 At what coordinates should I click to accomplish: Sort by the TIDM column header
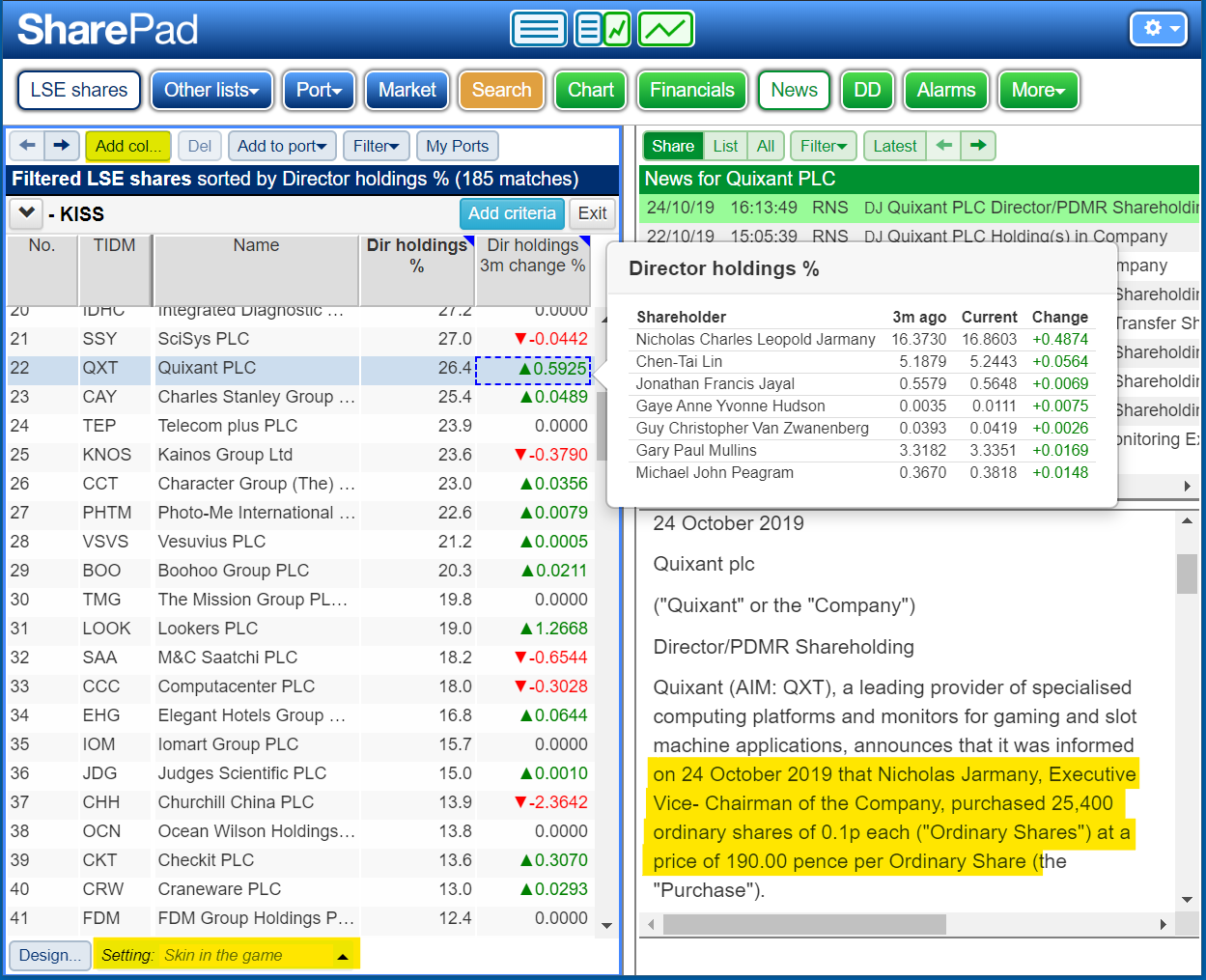click(115, 270)
